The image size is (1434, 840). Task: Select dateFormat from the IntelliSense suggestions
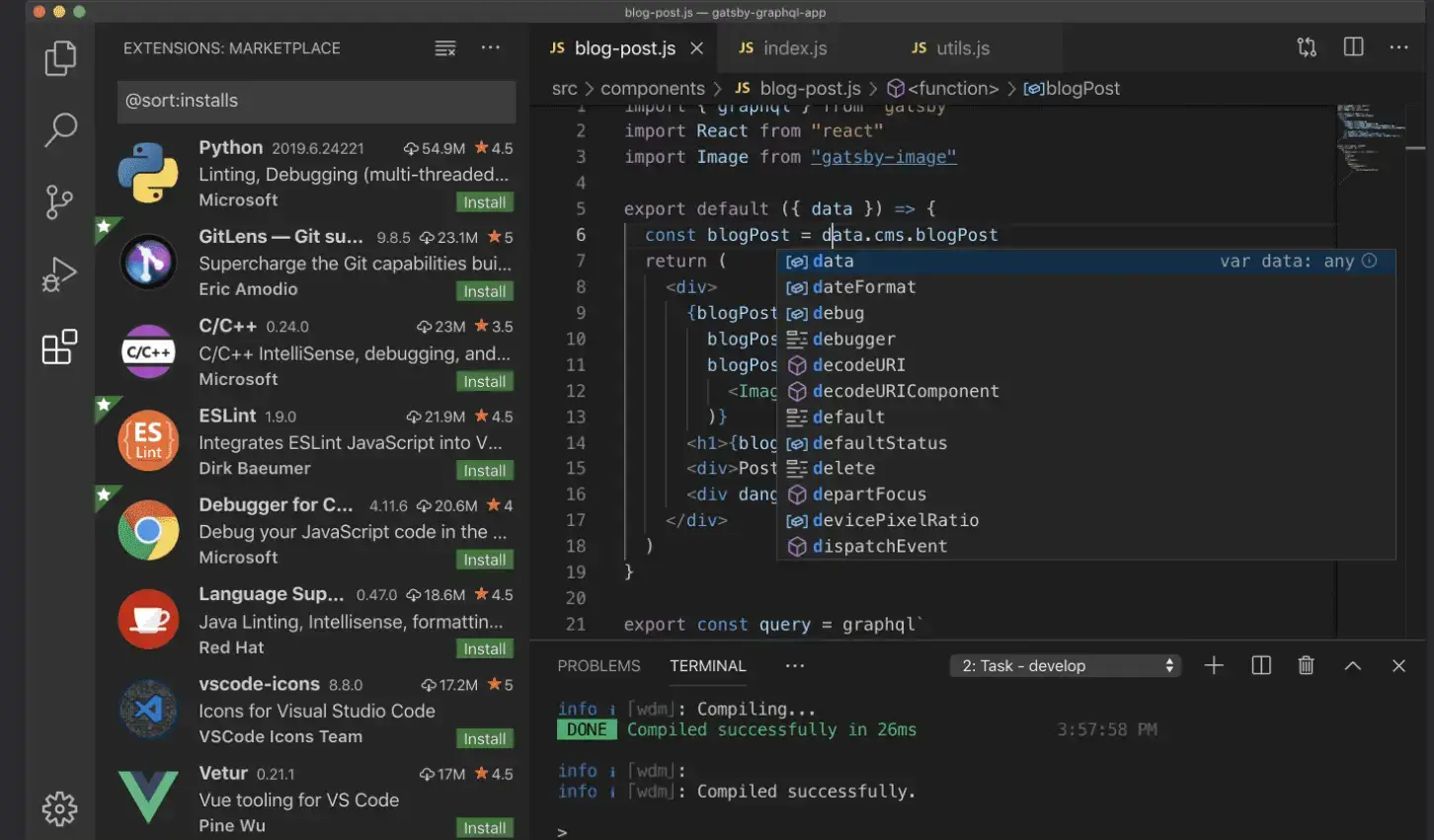point(865,286)
